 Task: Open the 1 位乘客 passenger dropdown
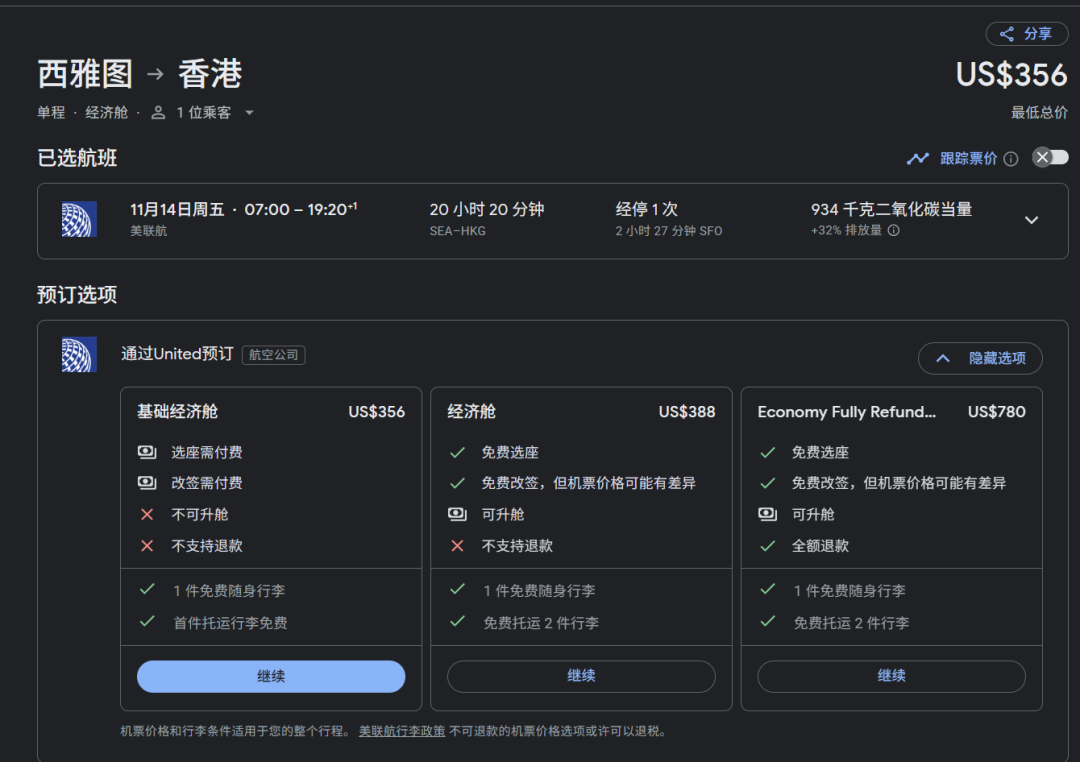coord(249,113)
